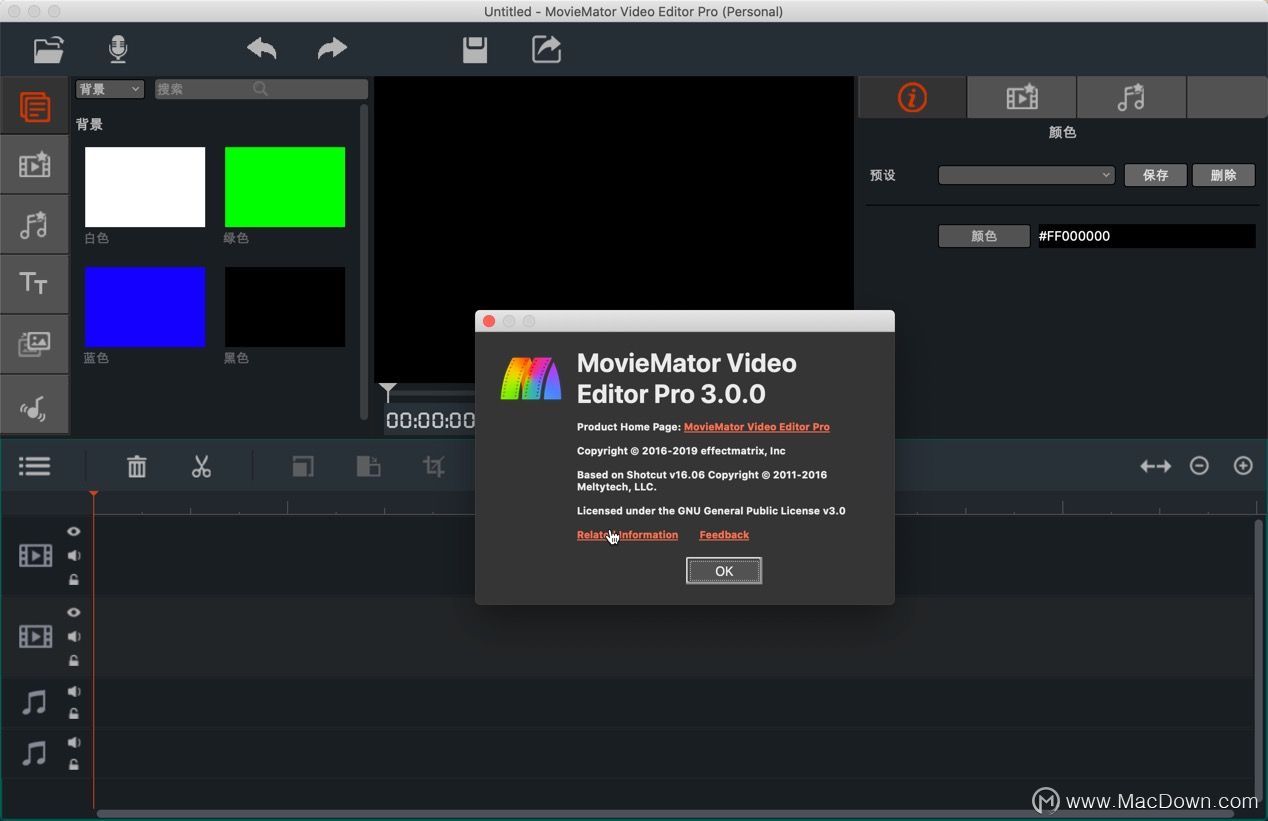Open the audio filters panel in left sidebar

pos(35,225)
